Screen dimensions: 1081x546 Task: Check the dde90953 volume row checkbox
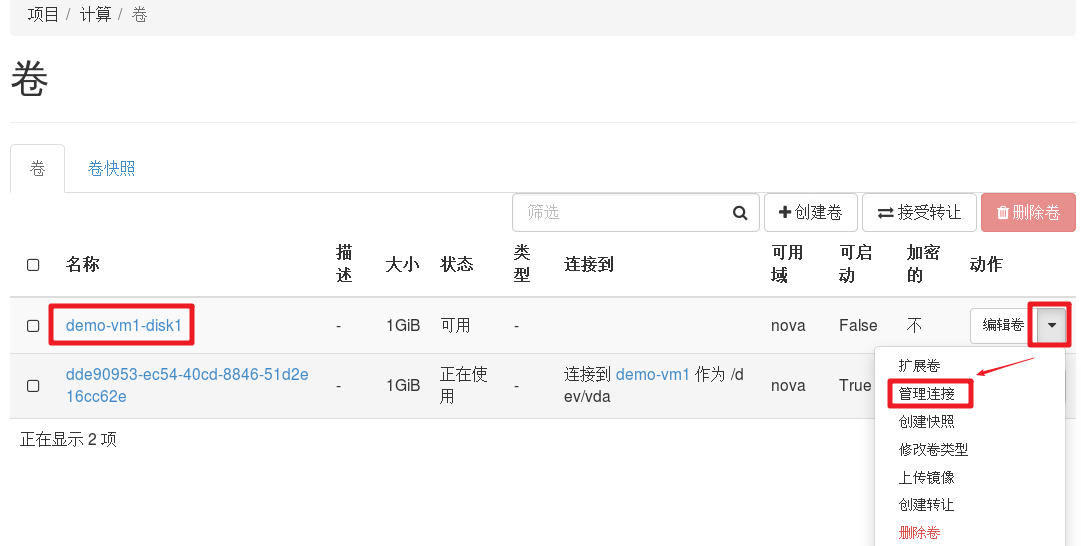click(33, 385)
